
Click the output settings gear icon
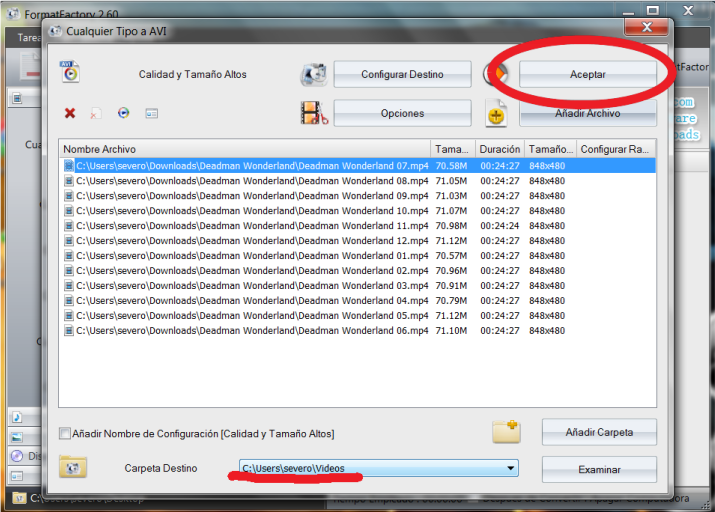click(x=314, y=74)
